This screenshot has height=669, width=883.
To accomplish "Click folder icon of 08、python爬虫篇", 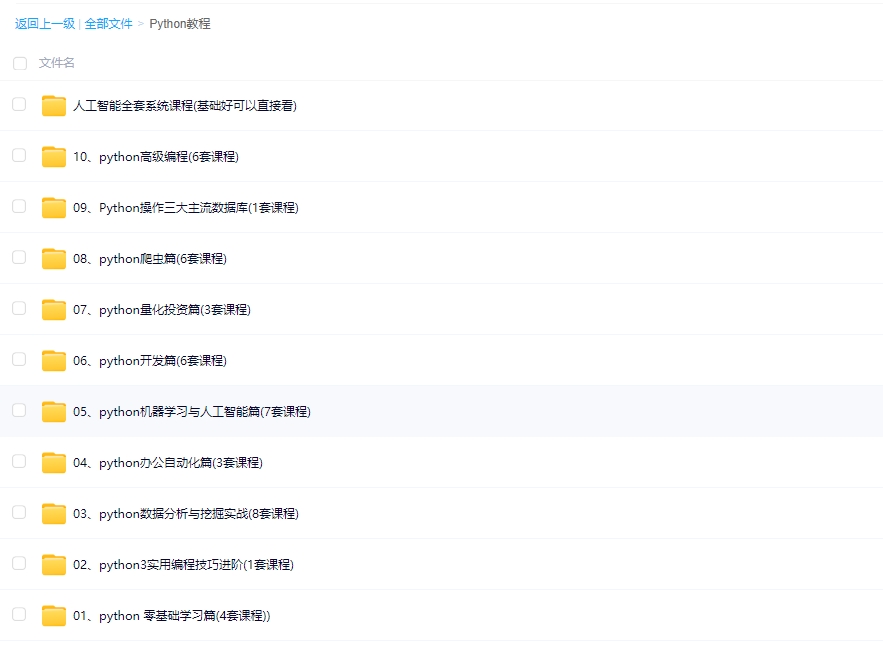I will tap(53, 258).
